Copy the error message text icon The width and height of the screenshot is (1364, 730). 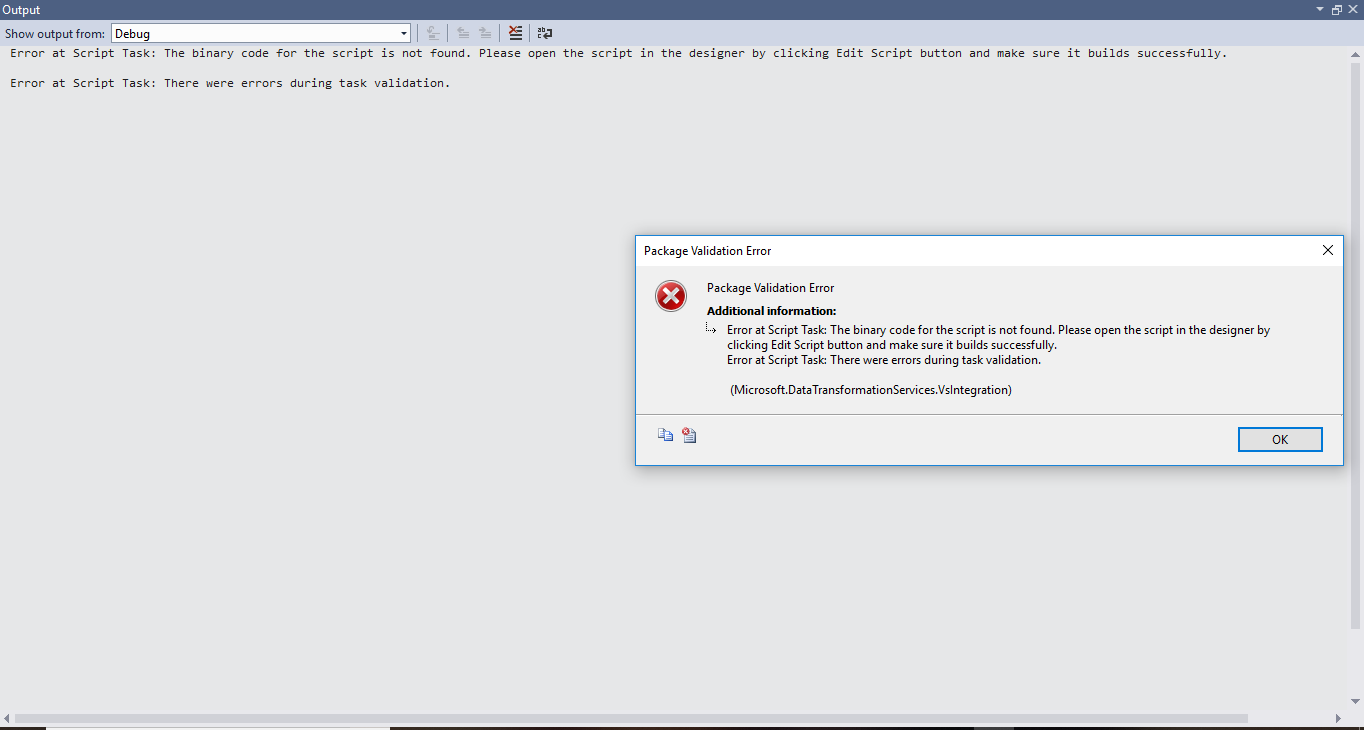click(665, 435)
